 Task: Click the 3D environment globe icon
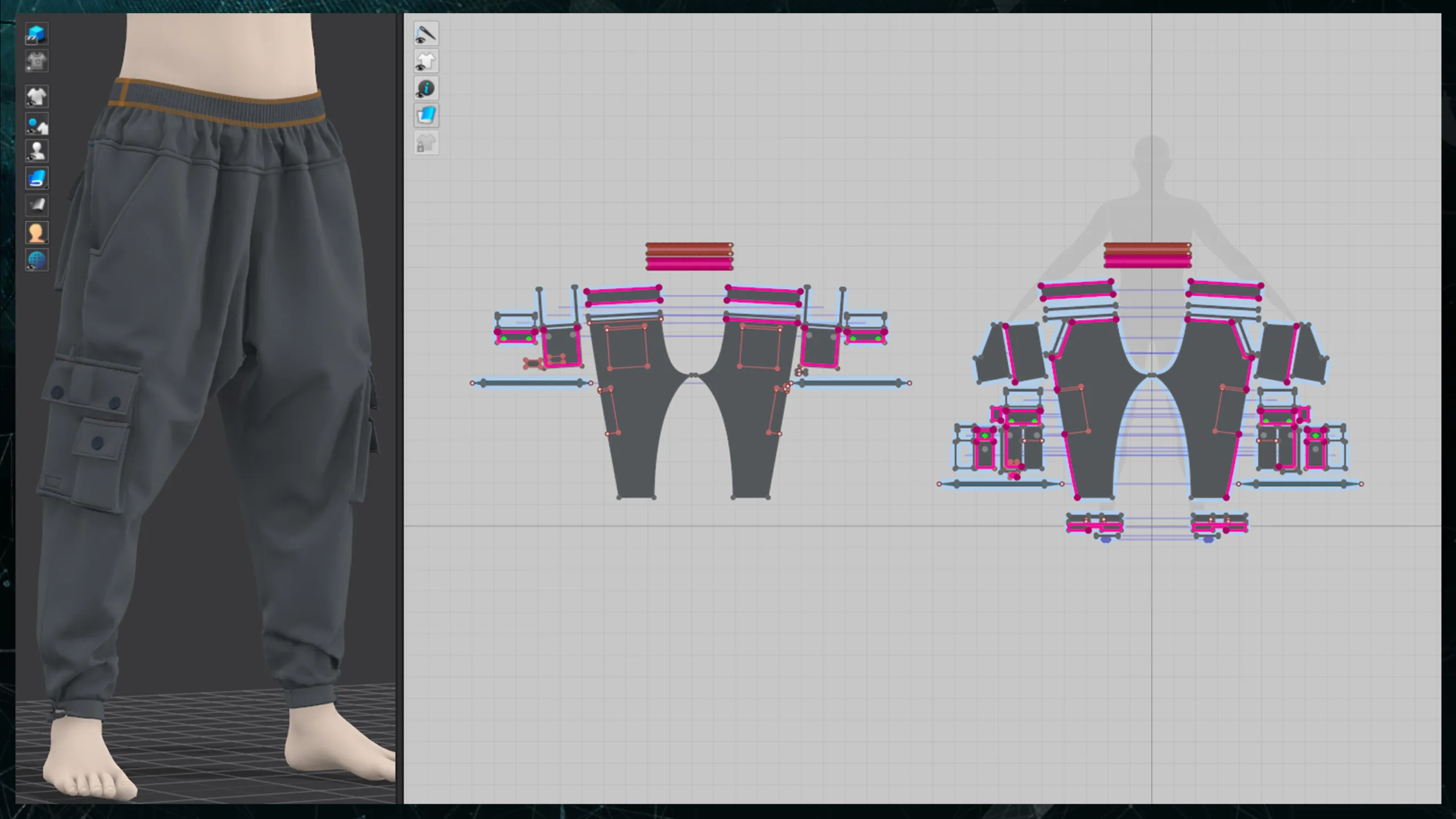37,260
